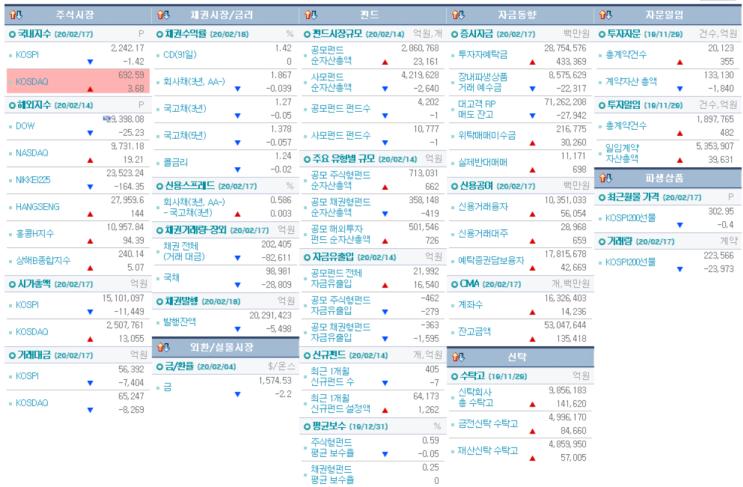743x487 pixels.
Task: Click the up/down arrow icon in 채권시장/금리 header
Action: 163,15
